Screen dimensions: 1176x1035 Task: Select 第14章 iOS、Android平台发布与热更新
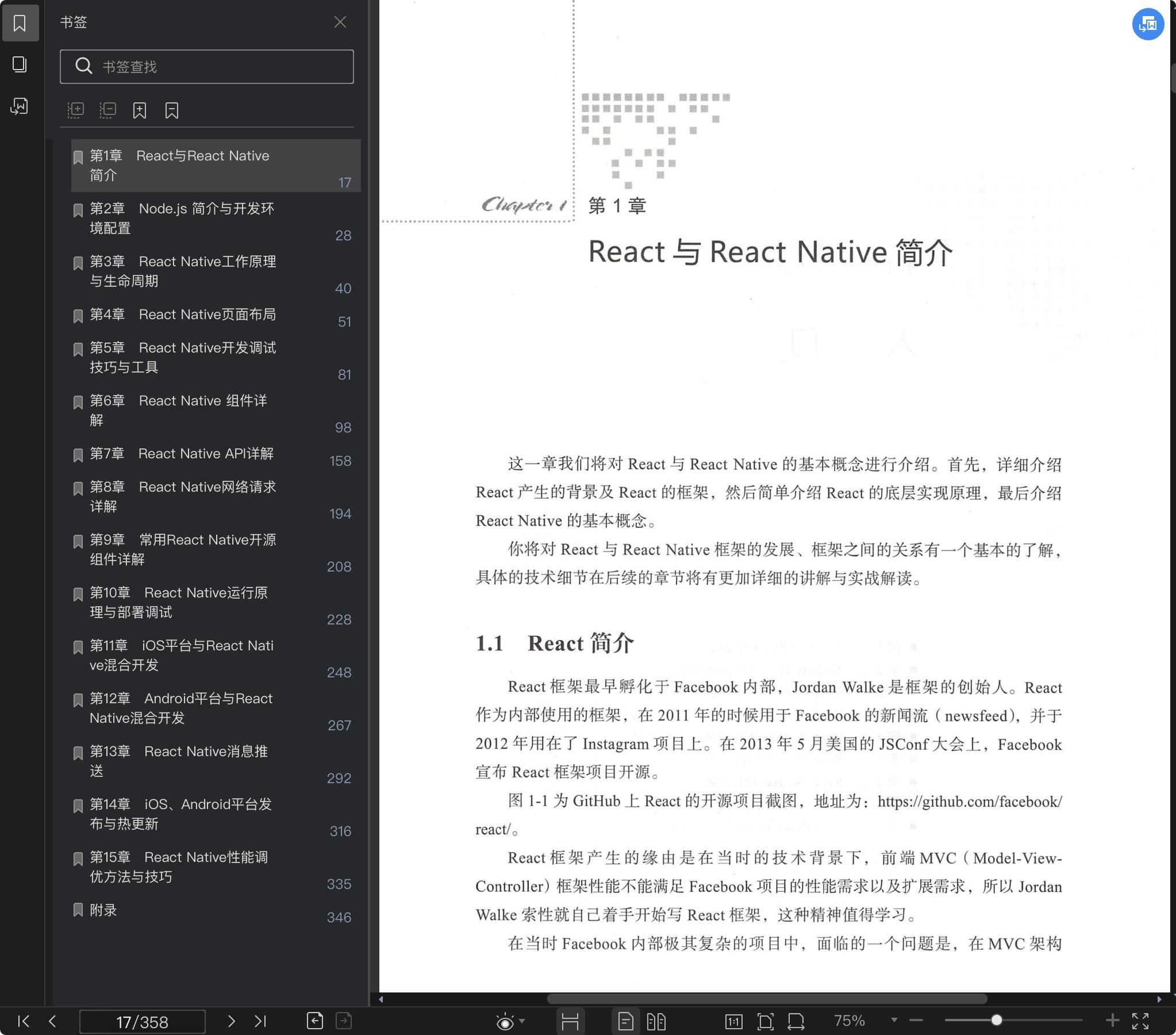coord(216,815)
